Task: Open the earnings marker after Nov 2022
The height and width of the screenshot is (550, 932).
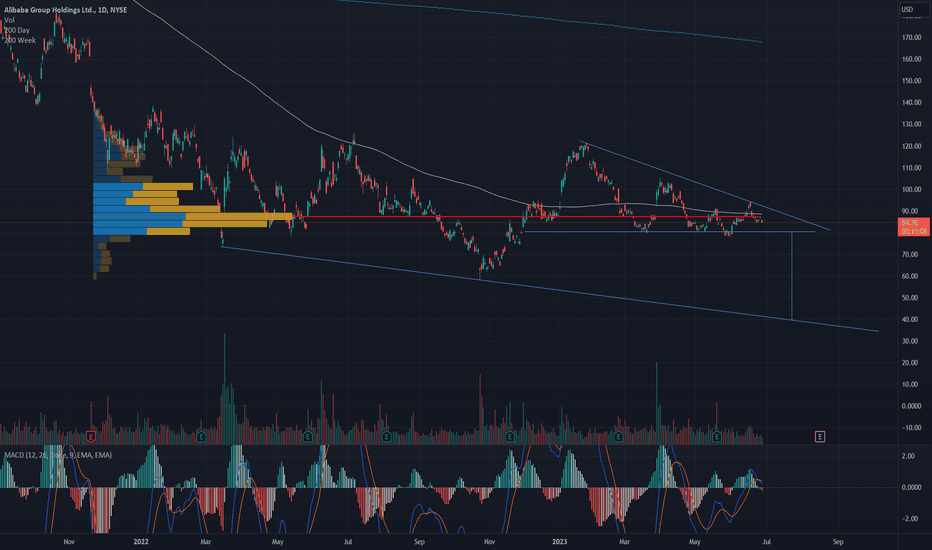Action: (509, 437)
